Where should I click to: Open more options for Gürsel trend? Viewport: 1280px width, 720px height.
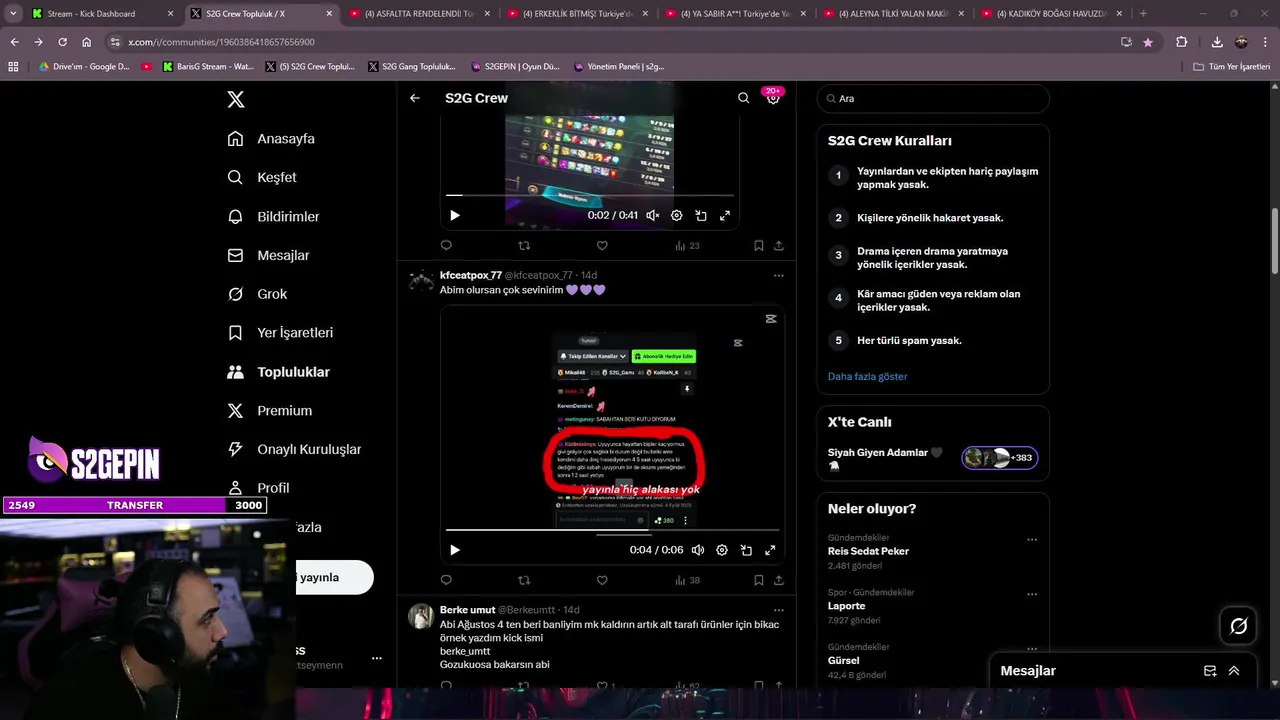click(x=1032, y=648)
